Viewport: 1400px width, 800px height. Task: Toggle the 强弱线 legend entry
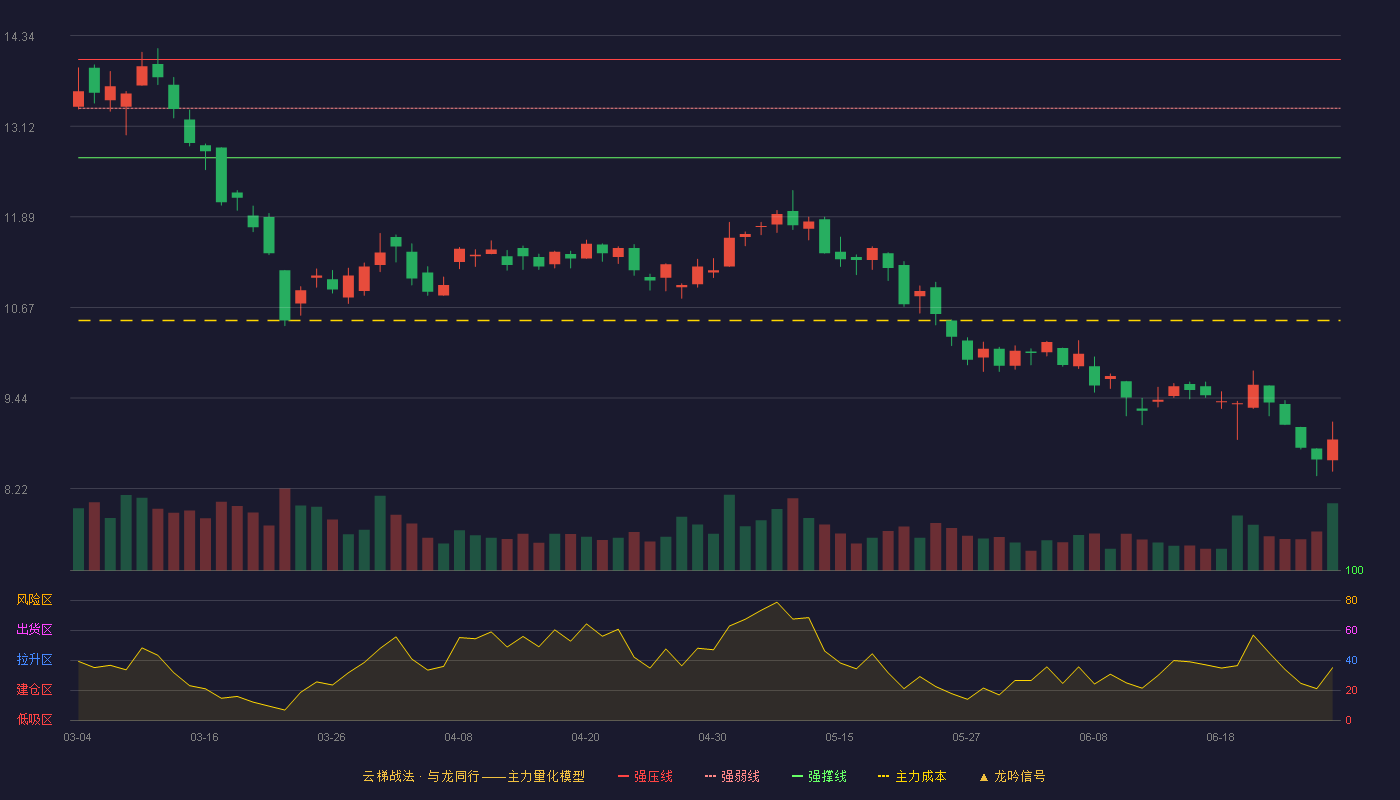point(732,776)
